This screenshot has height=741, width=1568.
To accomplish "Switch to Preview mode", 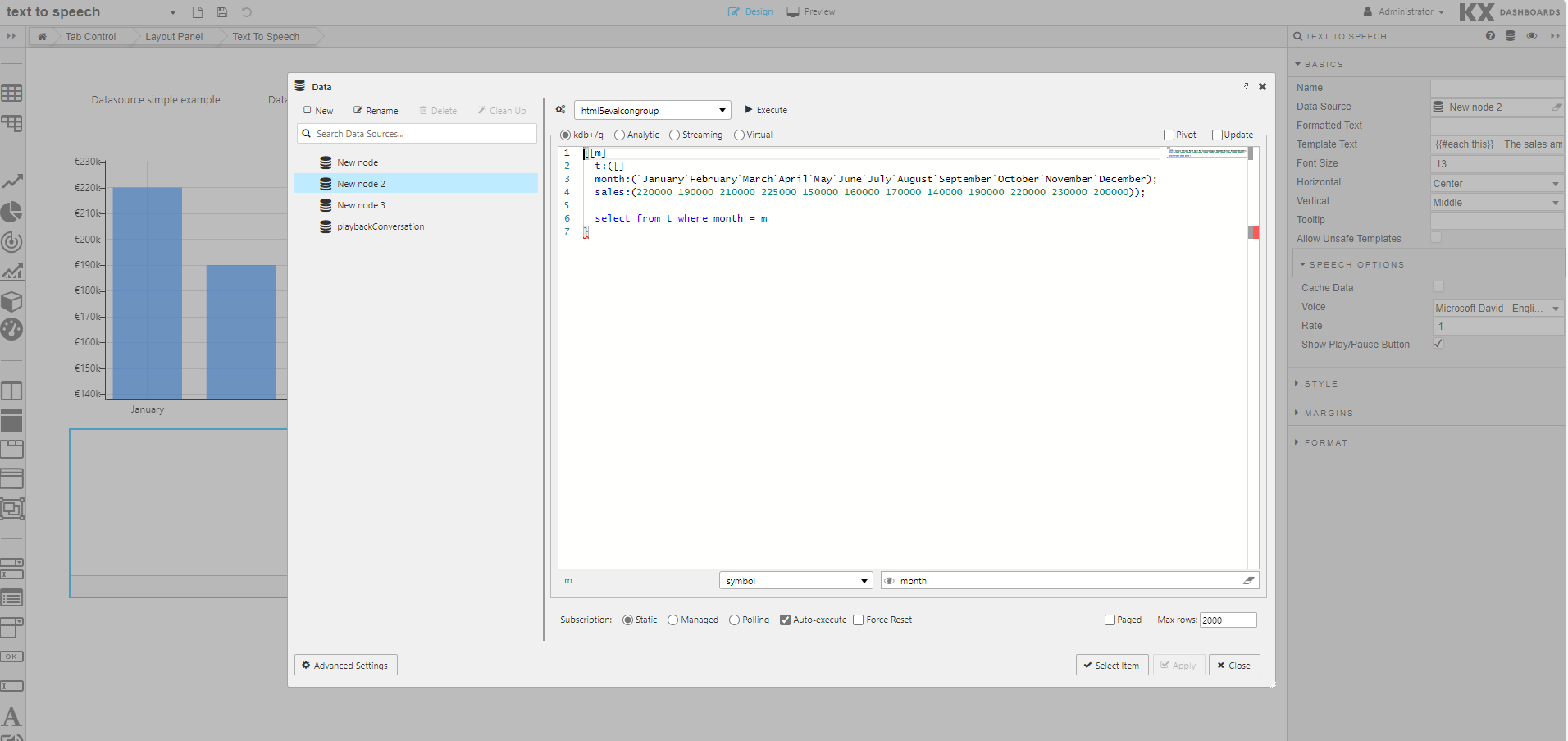I will tap(810, 11).
